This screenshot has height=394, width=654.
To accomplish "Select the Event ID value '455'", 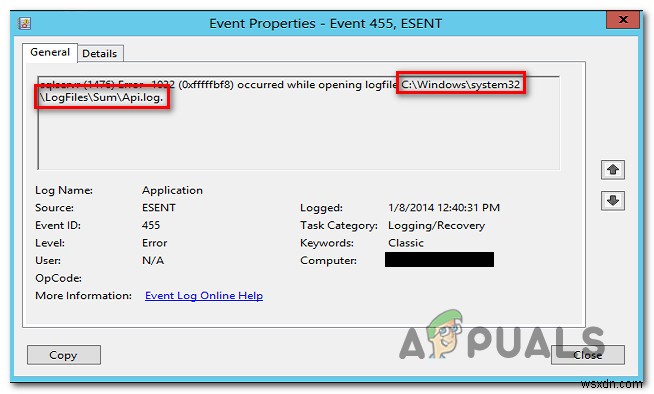I will (151, 225).
